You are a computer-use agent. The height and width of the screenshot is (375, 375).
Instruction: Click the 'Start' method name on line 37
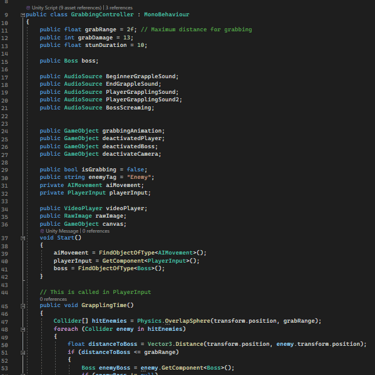[65, 238]
